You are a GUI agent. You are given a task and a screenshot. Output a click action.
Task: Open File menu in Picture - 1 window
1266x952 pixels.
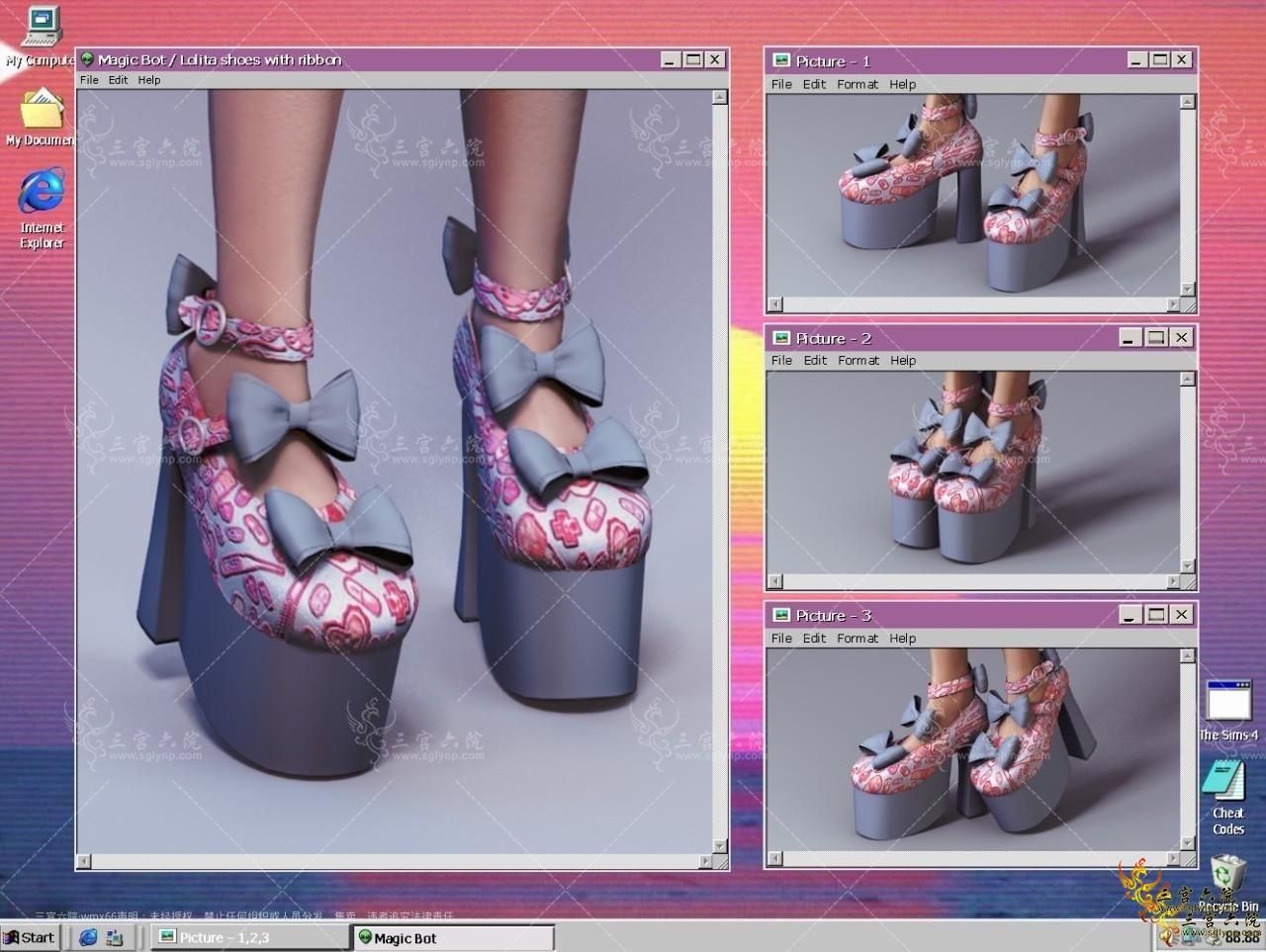point(781,84)
